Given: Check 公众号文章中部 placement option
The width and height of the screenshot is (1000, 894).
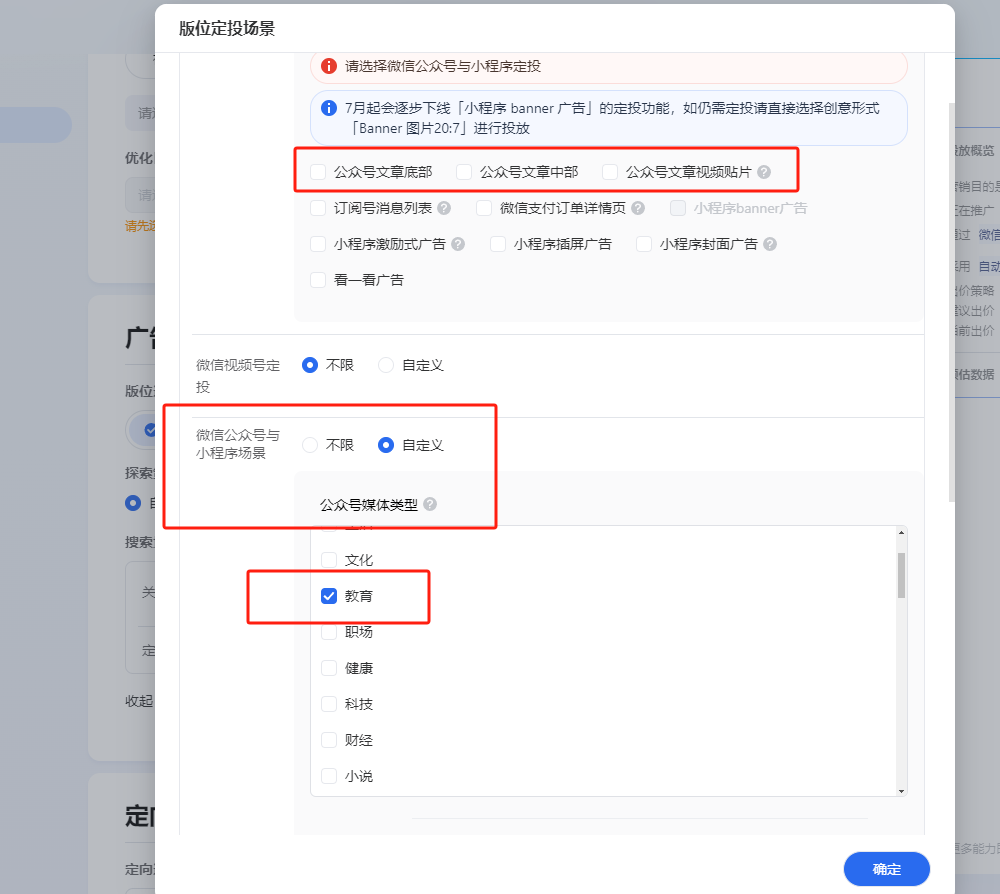Looking at the screenshot, I should pyautogui.click(x=464, y=172).
